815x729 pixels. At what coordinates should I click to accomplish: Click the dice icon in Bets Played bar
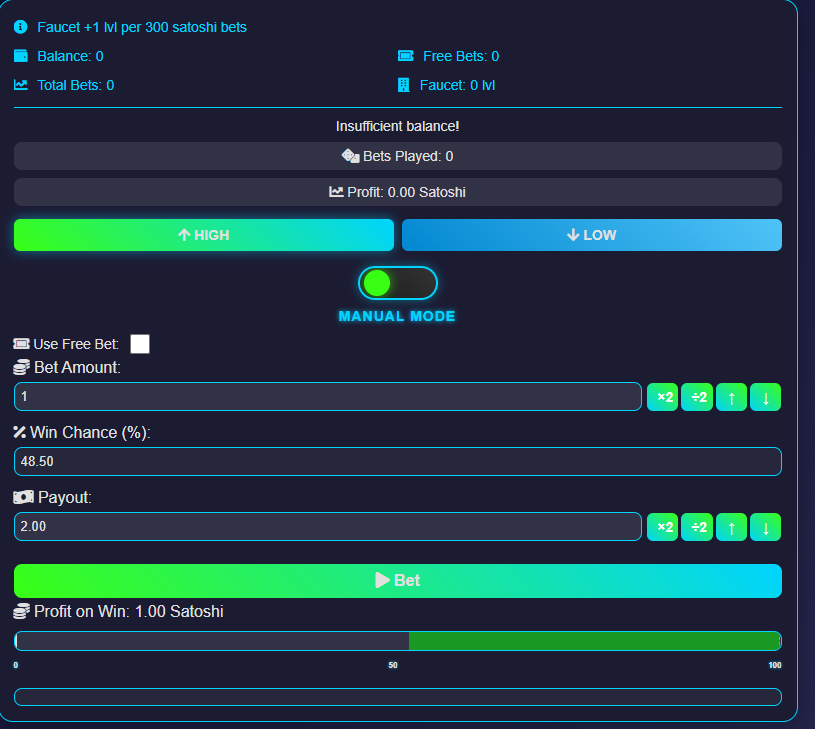(350, 156)
